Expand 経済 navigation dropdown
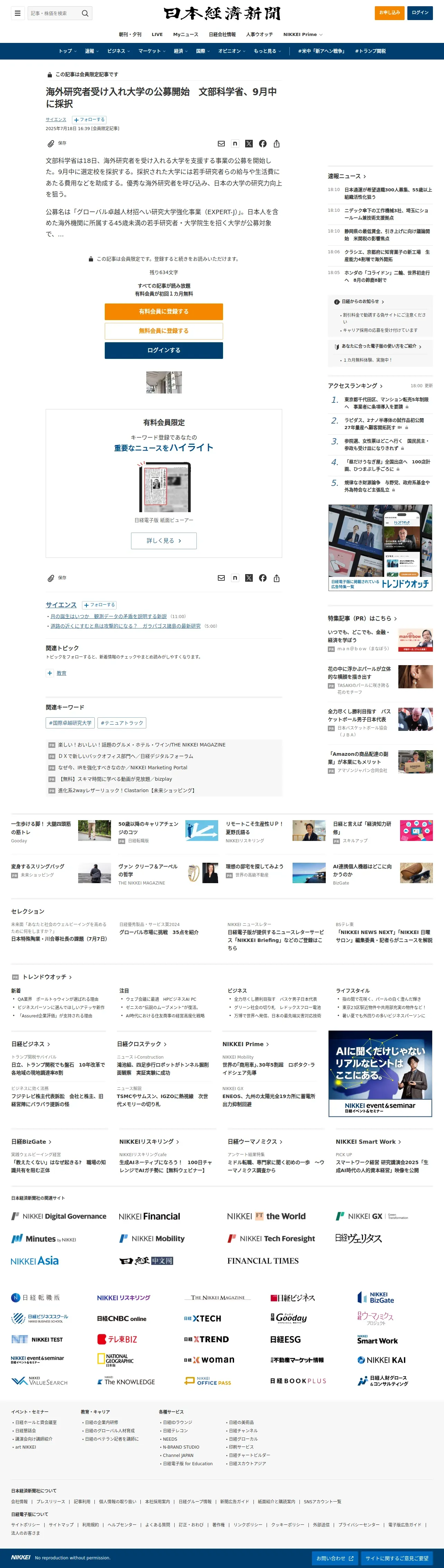The width and height of the screenshot is (444, 1568). pos(181,51)
